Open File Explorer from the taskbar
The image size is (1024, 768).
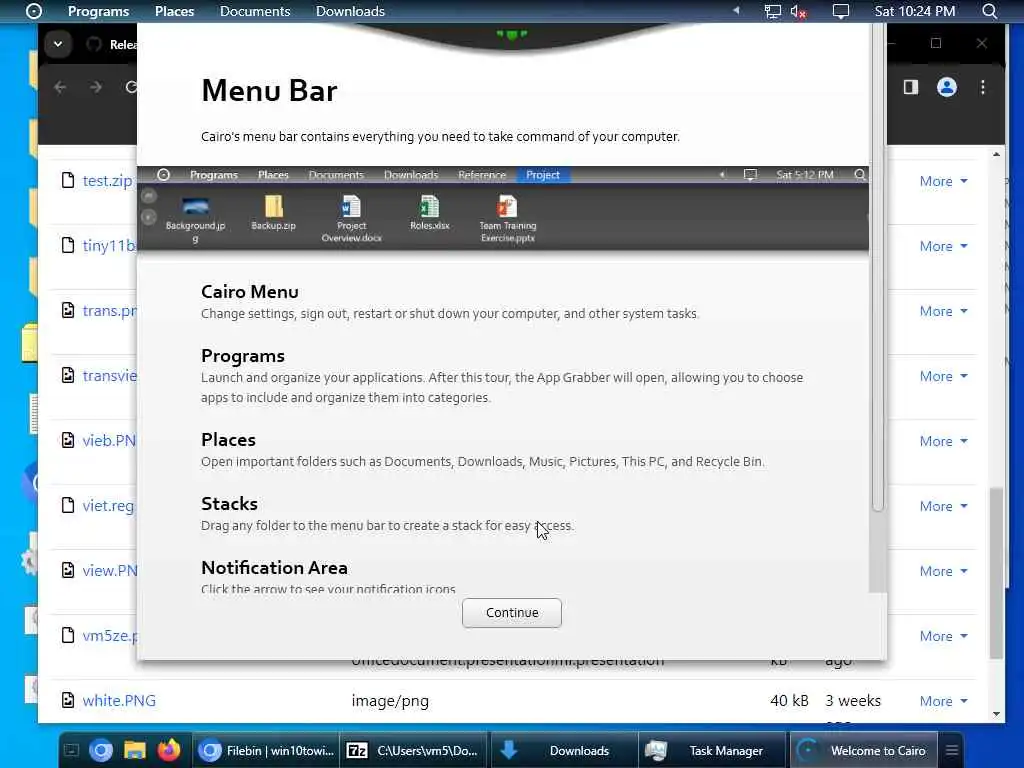[135, 750]
